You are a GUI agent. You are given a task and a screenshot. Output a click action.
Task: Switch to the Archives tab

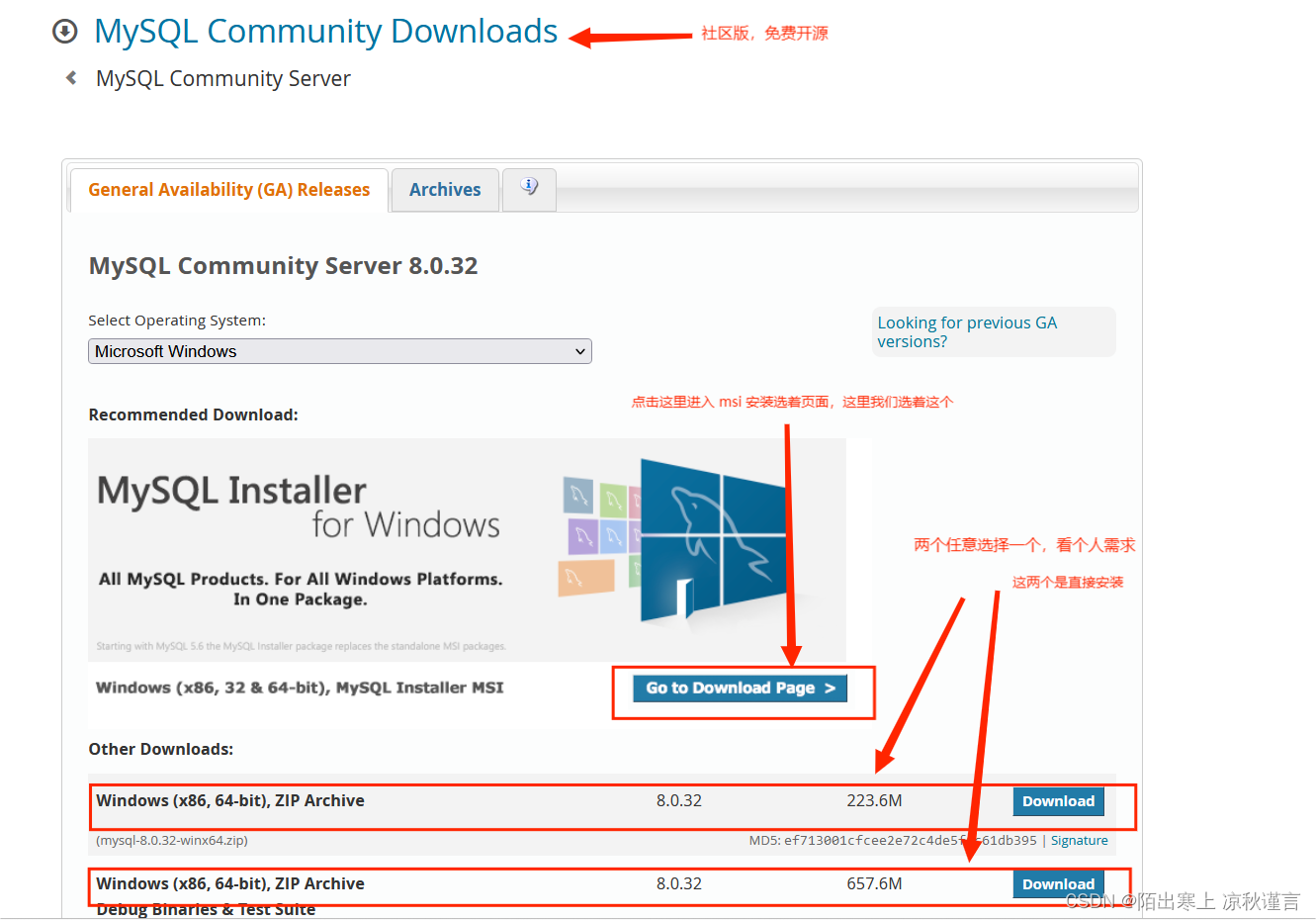click(x=445, y=190)
